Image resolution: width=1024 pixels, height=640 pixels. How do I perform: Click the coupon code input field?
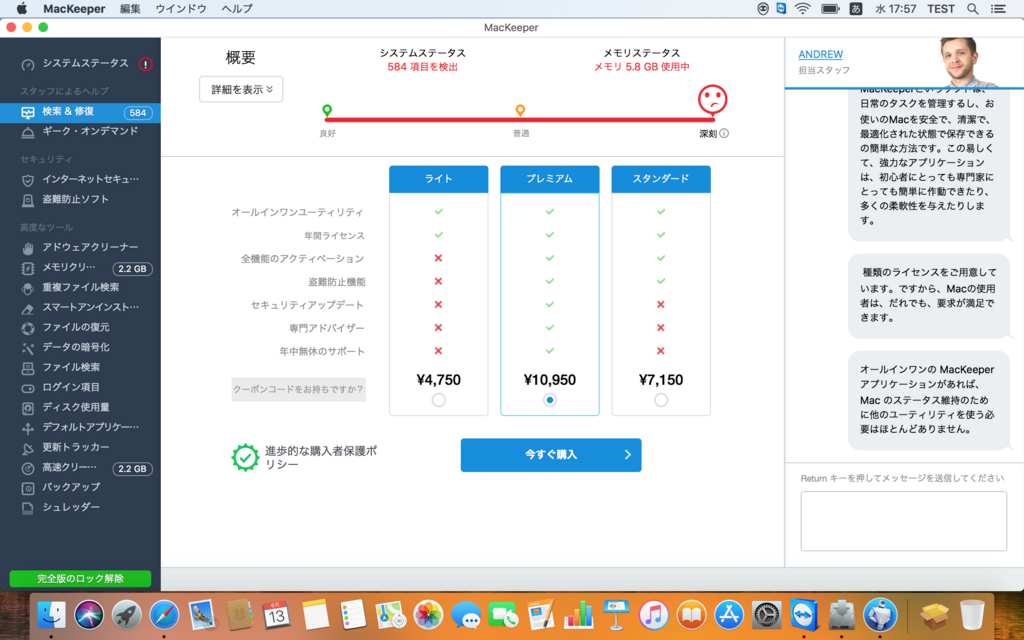point(298,389)
